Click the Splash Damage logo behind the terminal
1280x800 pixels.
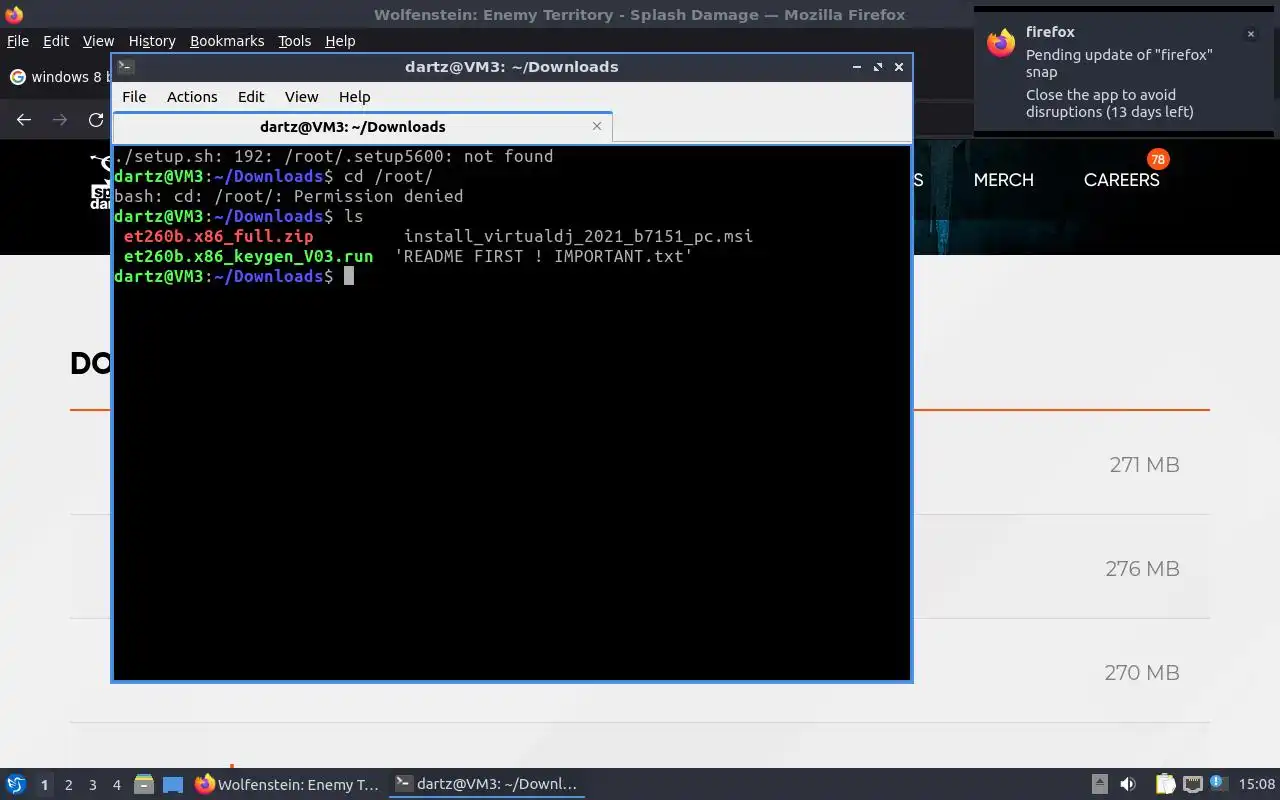pyautogui.click(x=100, y=182)
